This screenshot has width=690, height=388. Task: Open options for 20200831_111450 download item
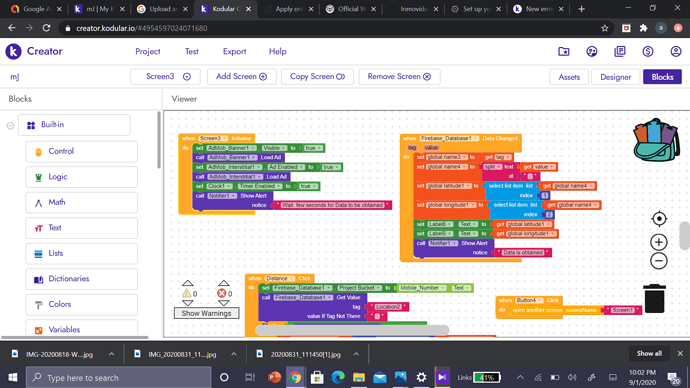[x=356, y=354]
